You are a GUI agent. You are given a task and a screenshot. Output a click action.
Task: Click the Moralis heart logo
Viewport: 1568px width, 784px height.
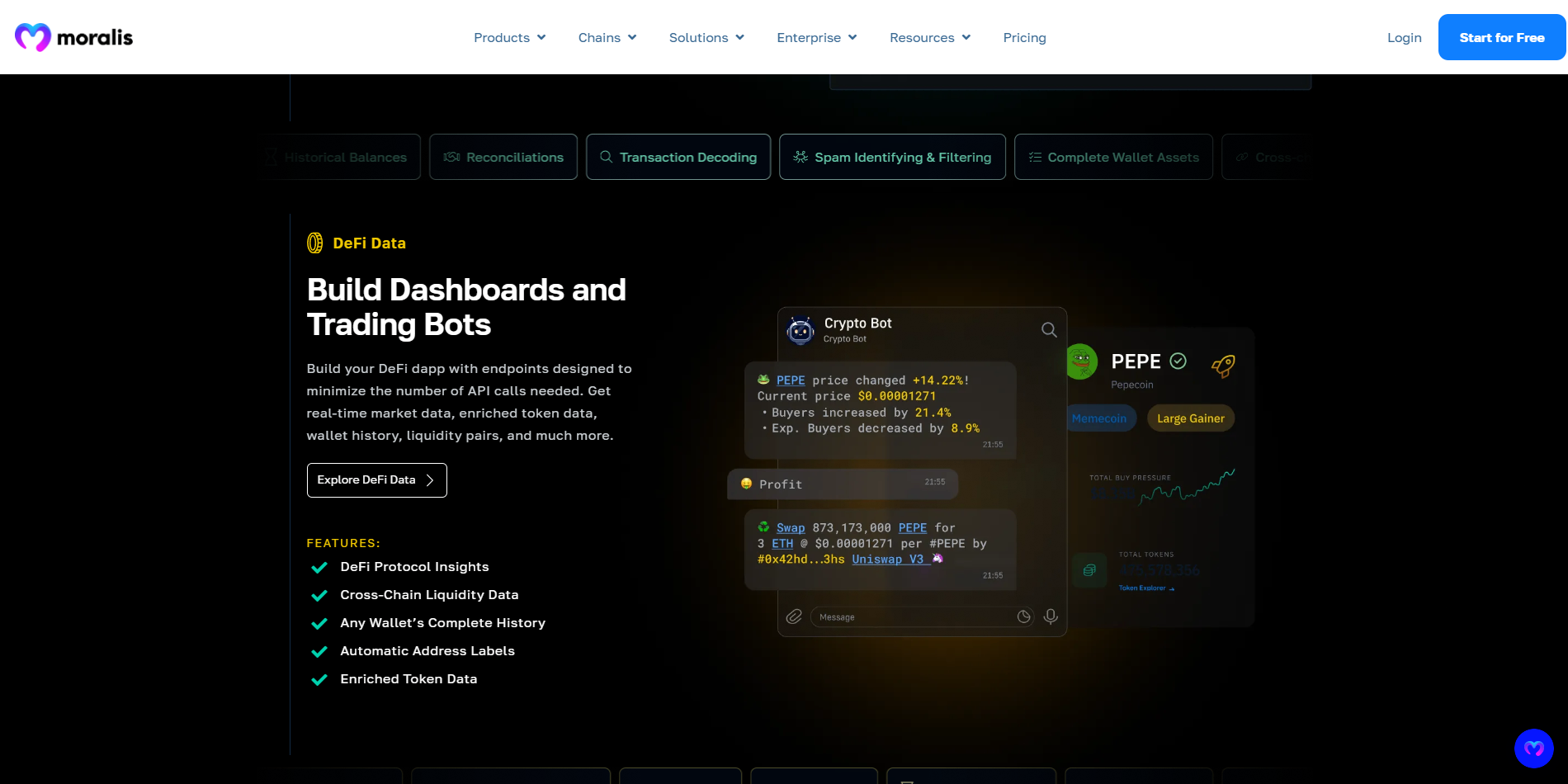click(33, 37)
